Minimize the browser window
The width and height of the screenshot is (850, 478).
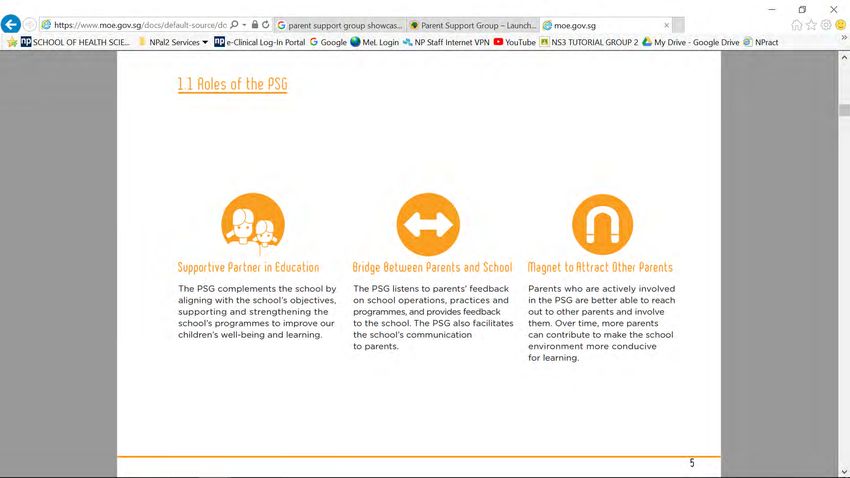(772, 9)
